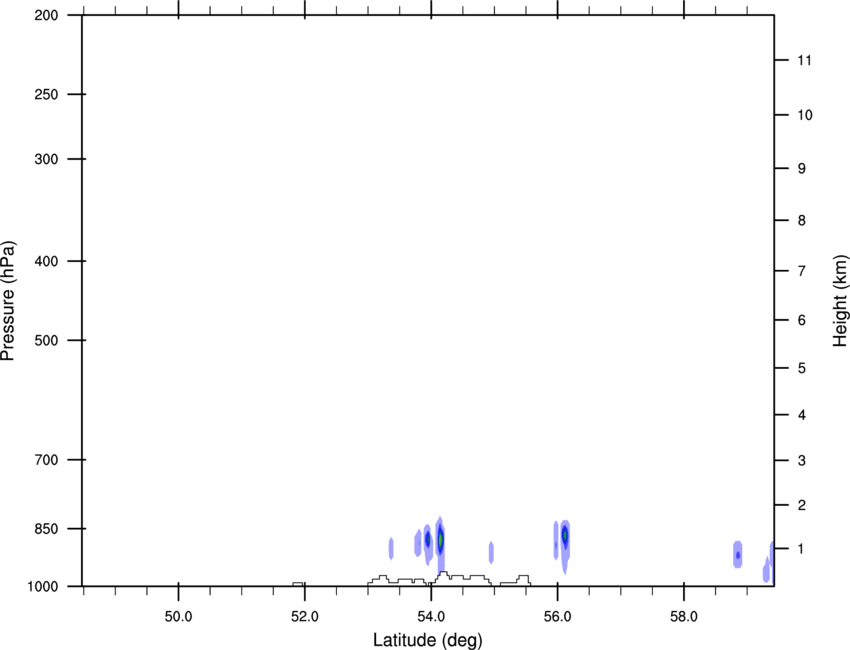Pick the 3 km height label
Viewport: 850px width, 650px height.
pyautogui.click(x=801, y=461)
